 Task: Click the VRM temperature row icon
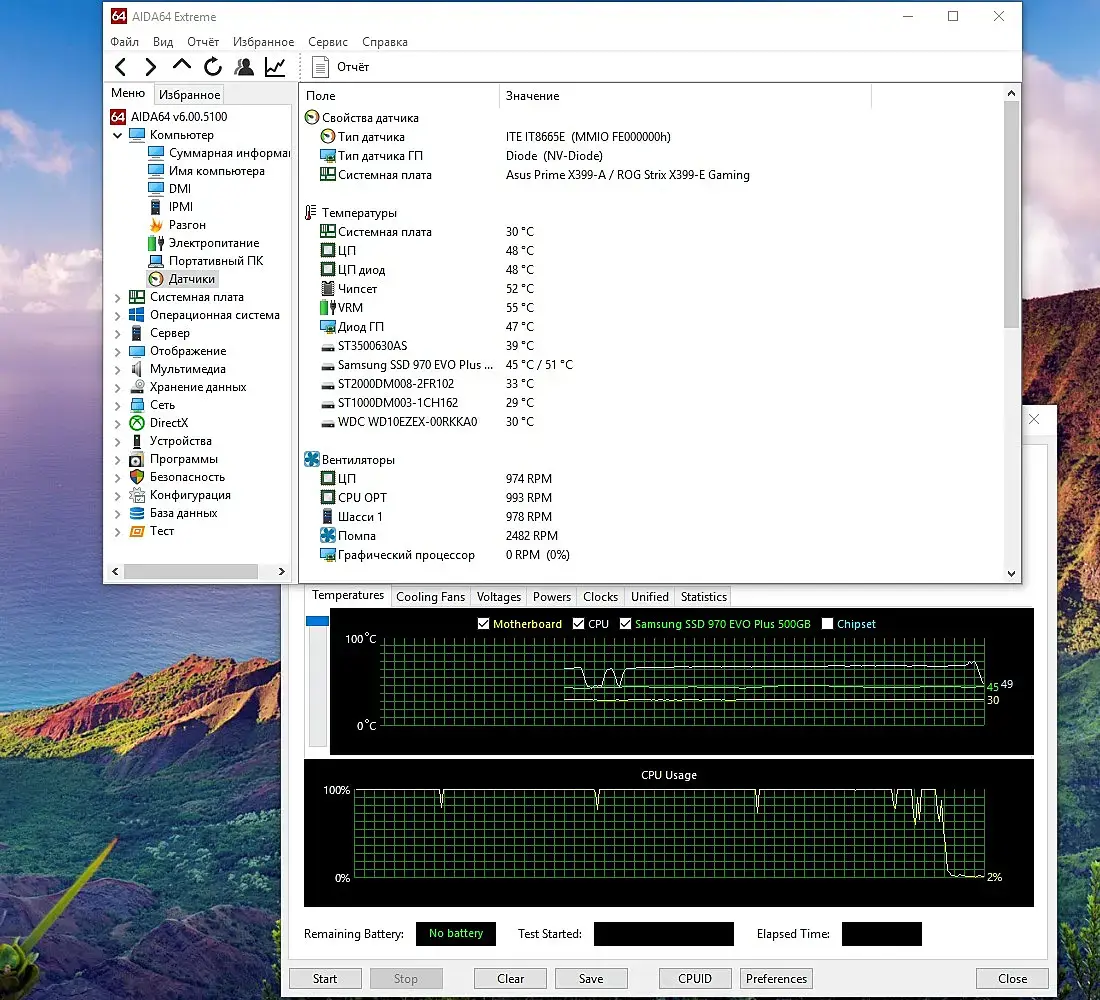pyautogui.click(x=327, y=307)
